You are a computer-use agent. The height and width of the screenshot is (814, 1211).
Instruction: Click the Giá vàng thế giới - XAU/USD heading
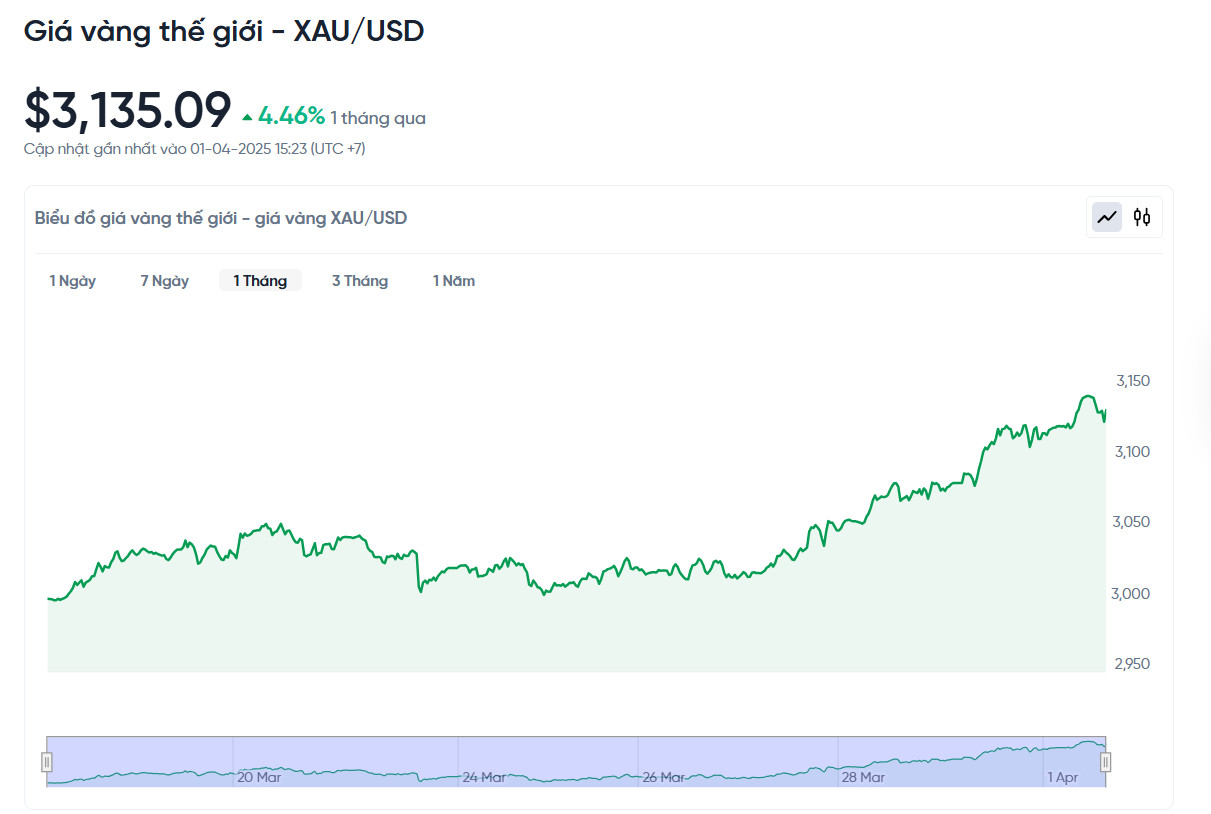click(x=224, y=31)
